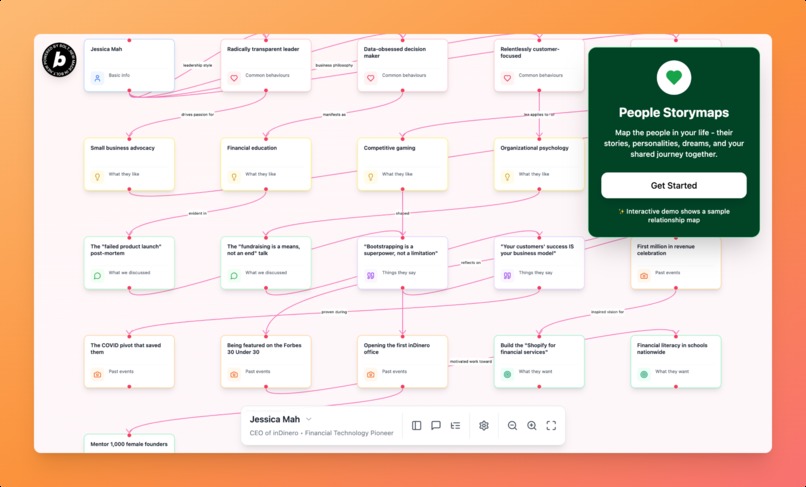
Task: Click the 'proven during' edge label
Action: click(x=334, y=312)
